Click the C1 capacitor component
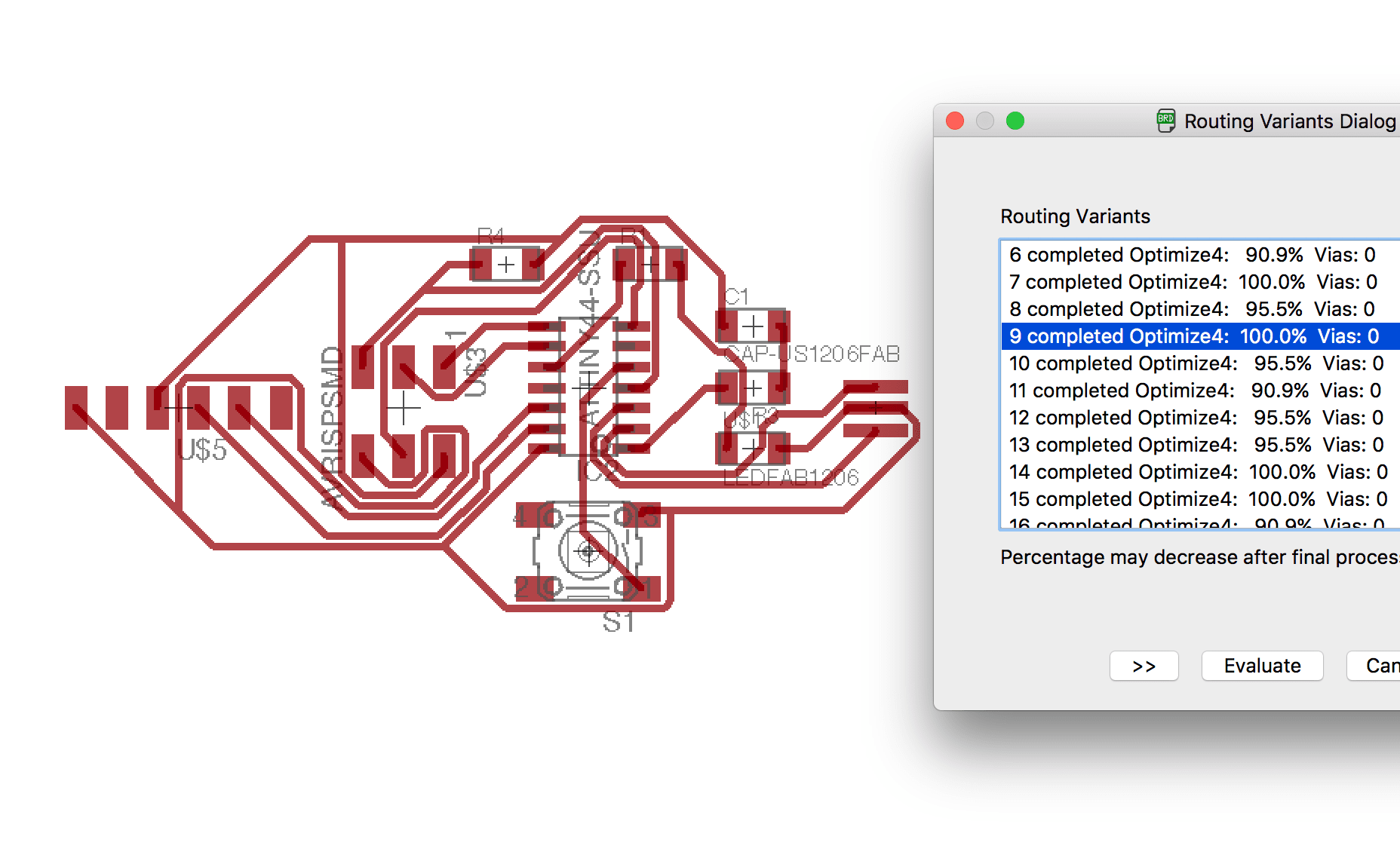Viewport: 1400px width, 858px height. [x=753, y=326]
